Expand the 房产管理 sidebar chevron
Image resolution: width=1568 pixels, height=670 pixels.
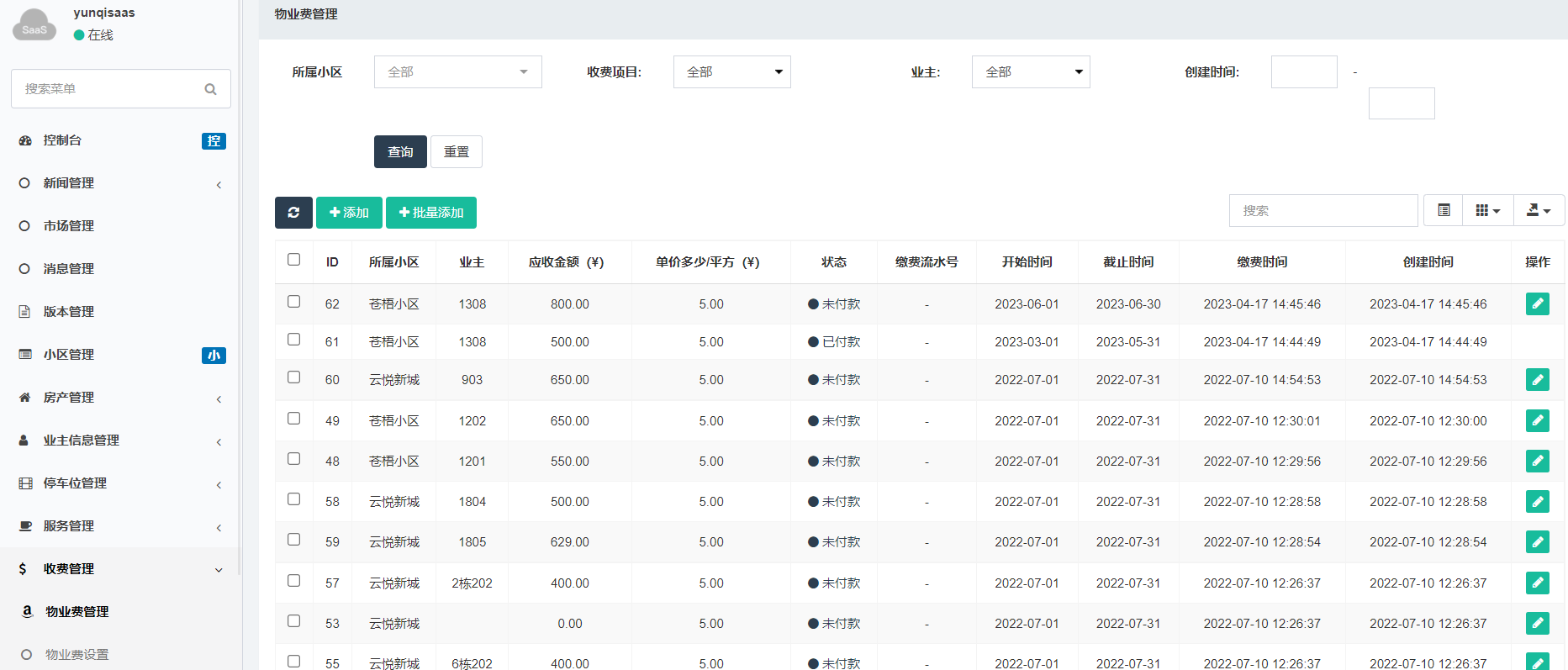(219, 398)
